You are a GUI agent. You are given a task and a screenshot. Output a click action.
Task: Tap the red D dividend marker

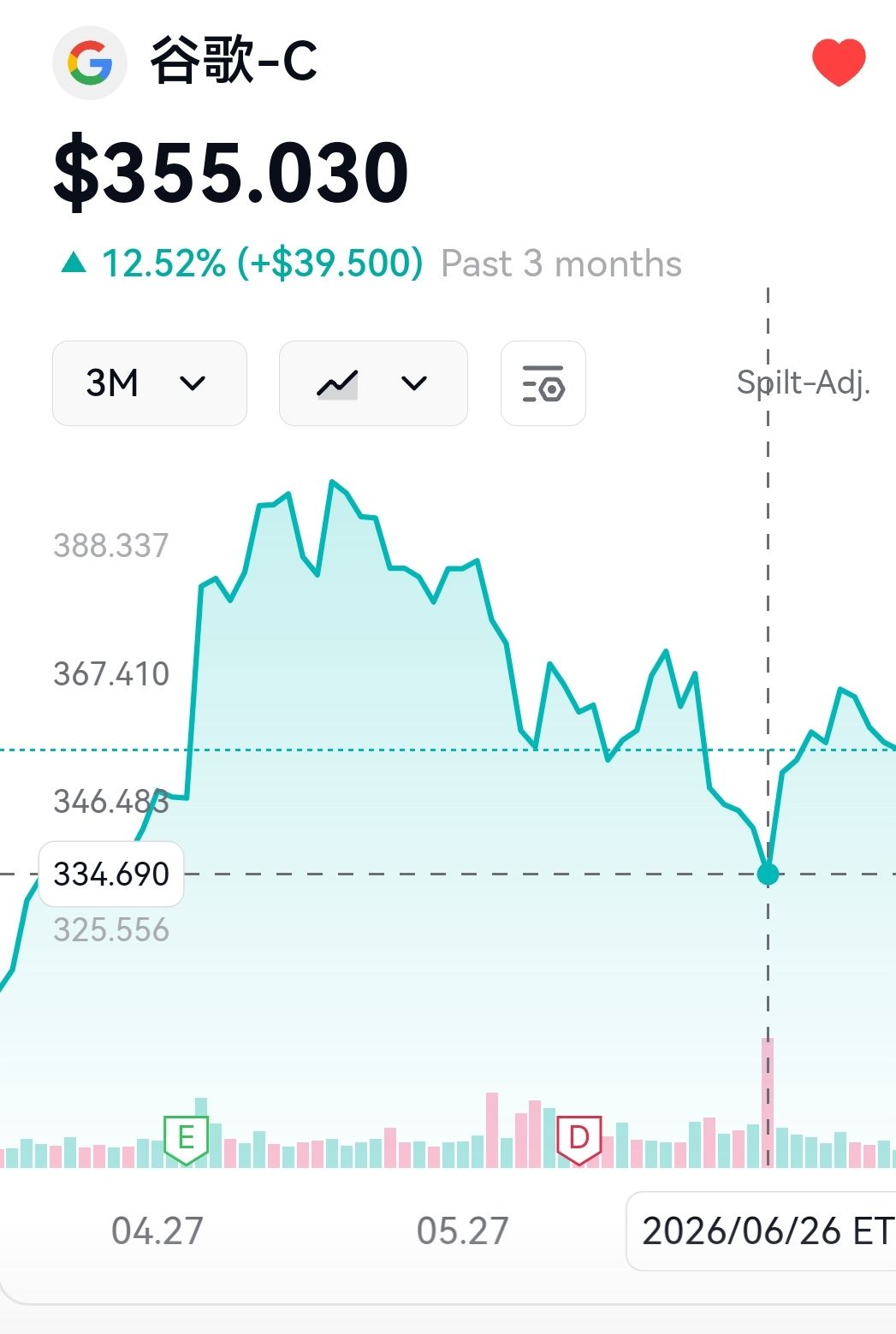(579, 1140)
